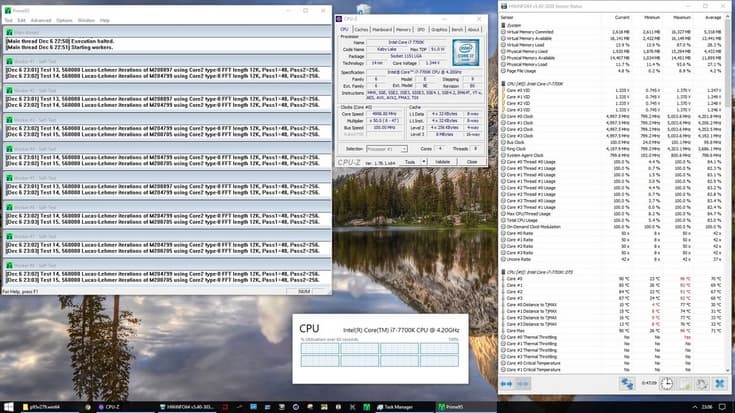The width and height of the screenshot is (735, 413).
Task: Click the Intel Core i7 logo in CPU-Z
Action: click(465, 53)
